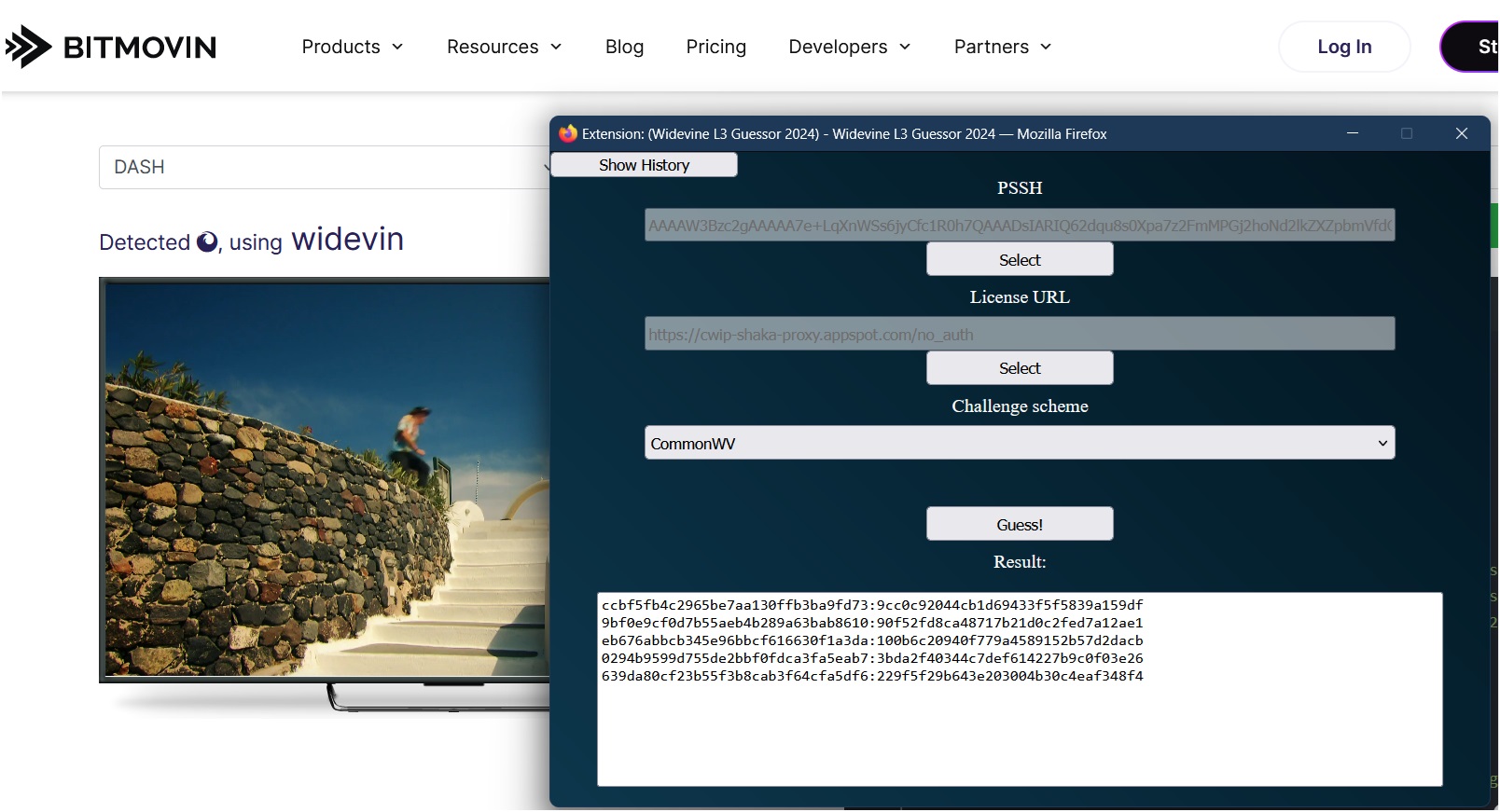
Task: Click into the License URL input field
Action: 1019,334
